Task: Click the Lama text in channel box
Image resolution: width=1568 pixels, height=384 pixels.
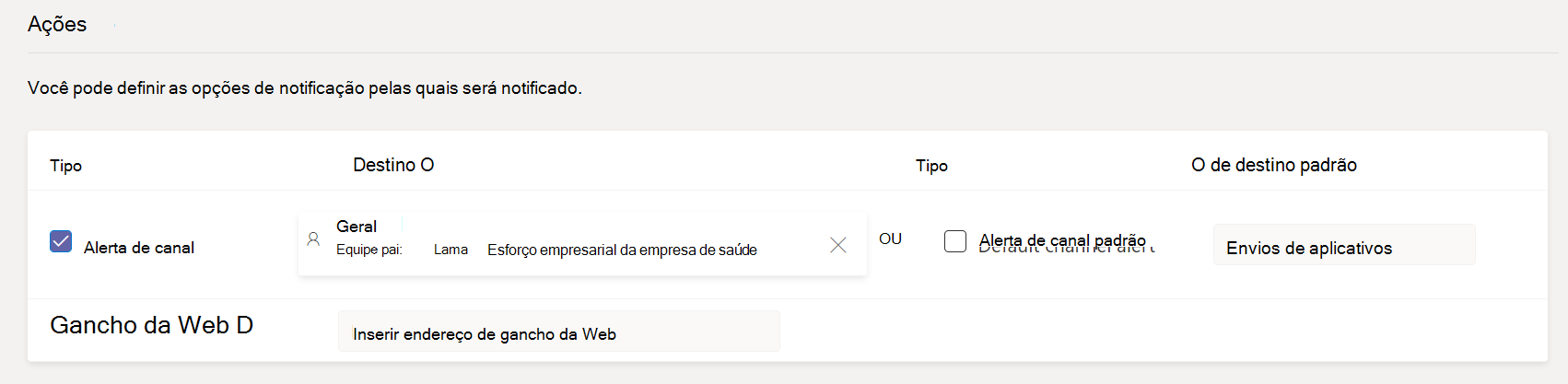Action: tap(451, 250)
